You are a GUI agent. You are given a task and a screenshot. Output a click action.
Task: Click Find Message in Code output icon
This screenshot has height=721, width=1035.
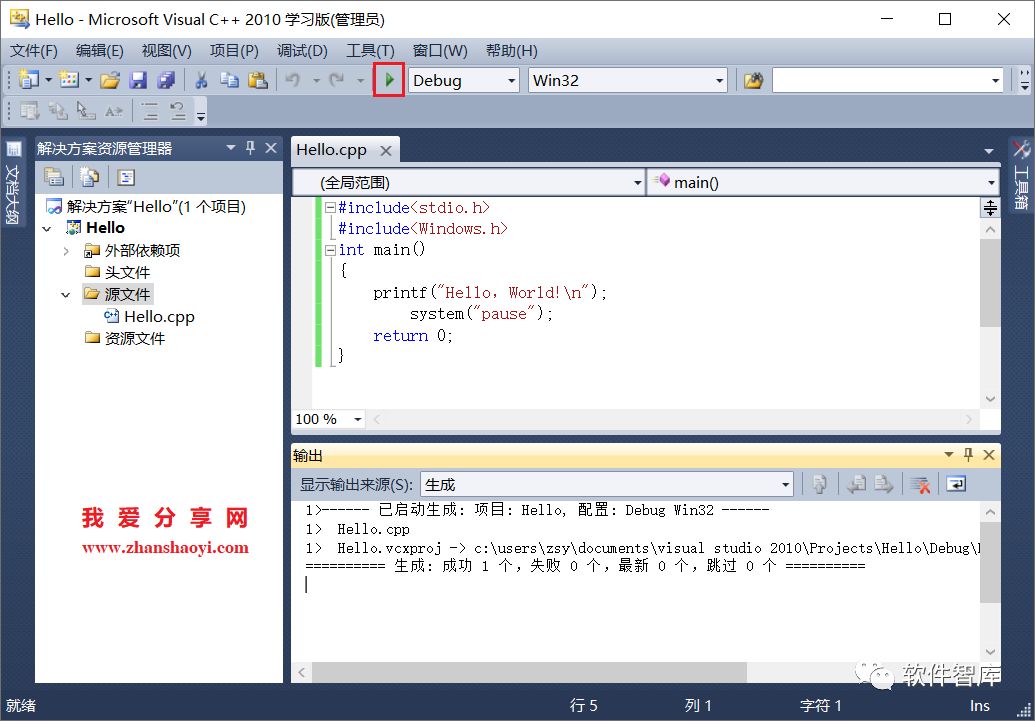tap(820, 485)
